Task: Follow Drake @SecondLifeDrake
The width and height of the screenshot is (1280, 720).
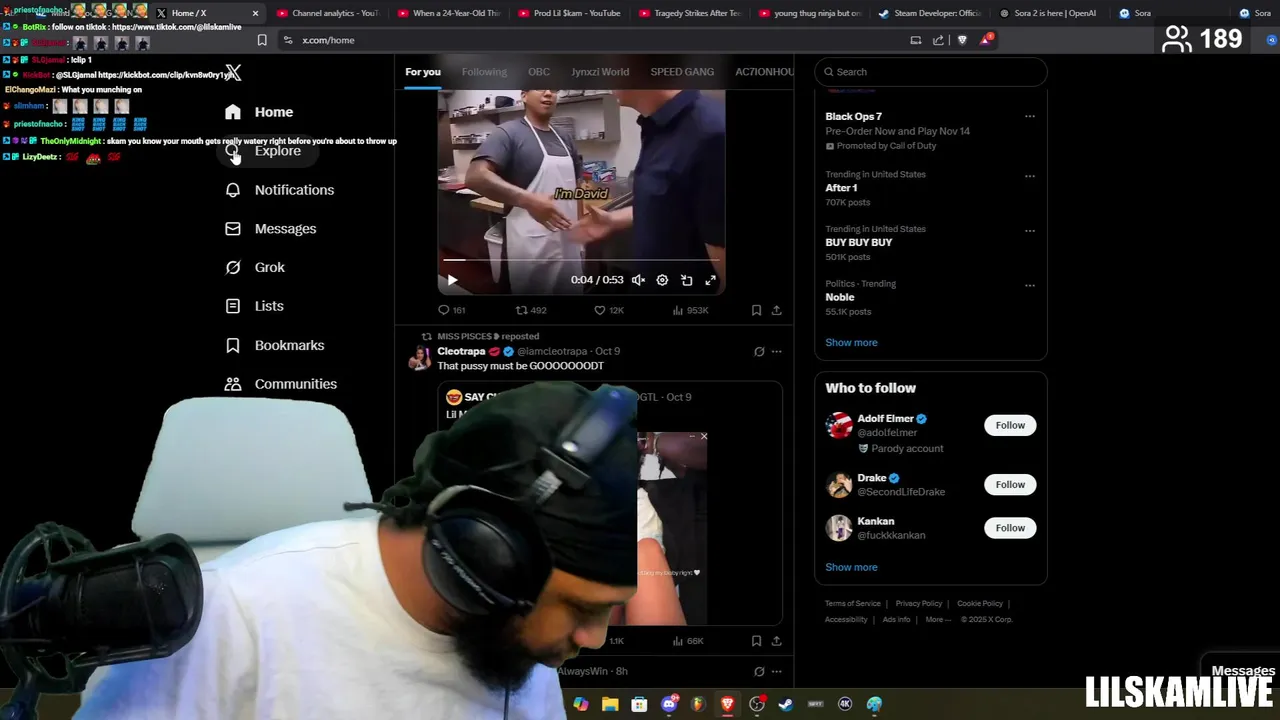Action: pos(1010,485)
